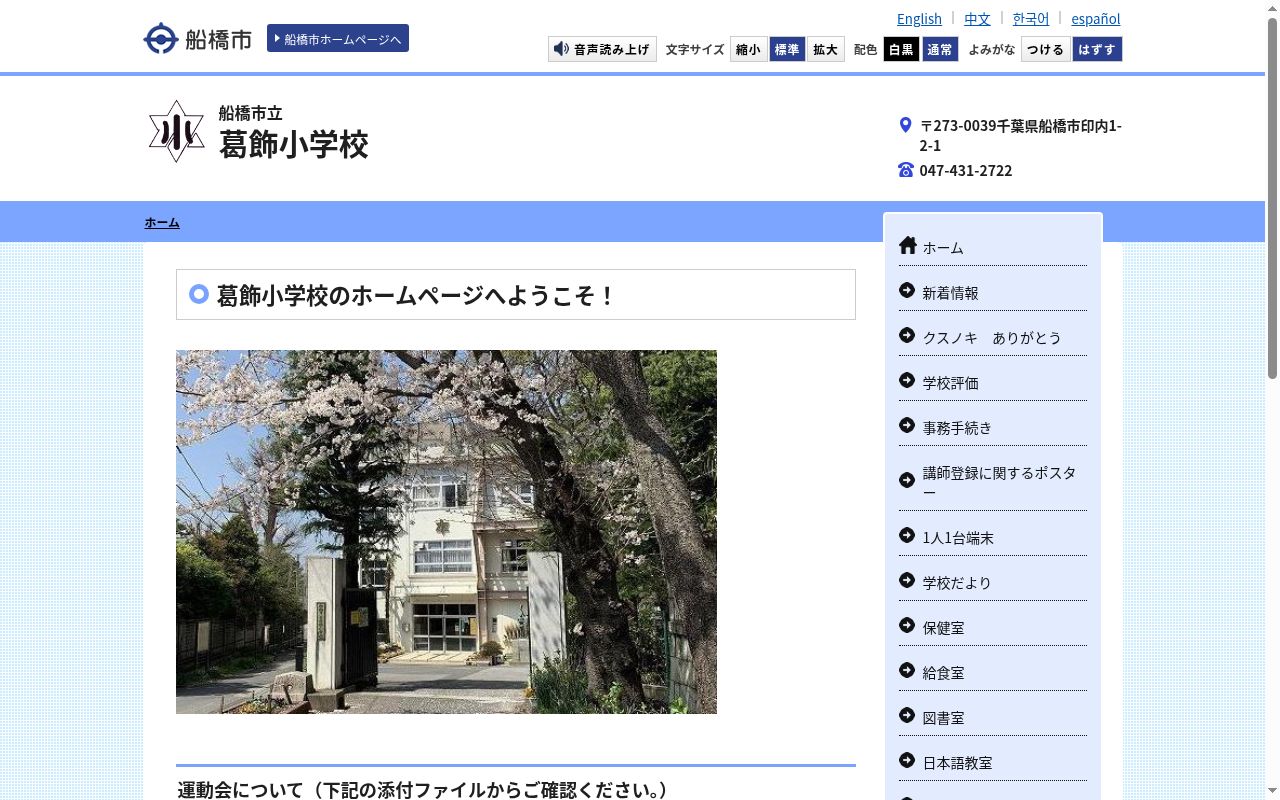Set text size to 縮小
This screenshot has width=1280, height=800.
click(x=748, y=49)
